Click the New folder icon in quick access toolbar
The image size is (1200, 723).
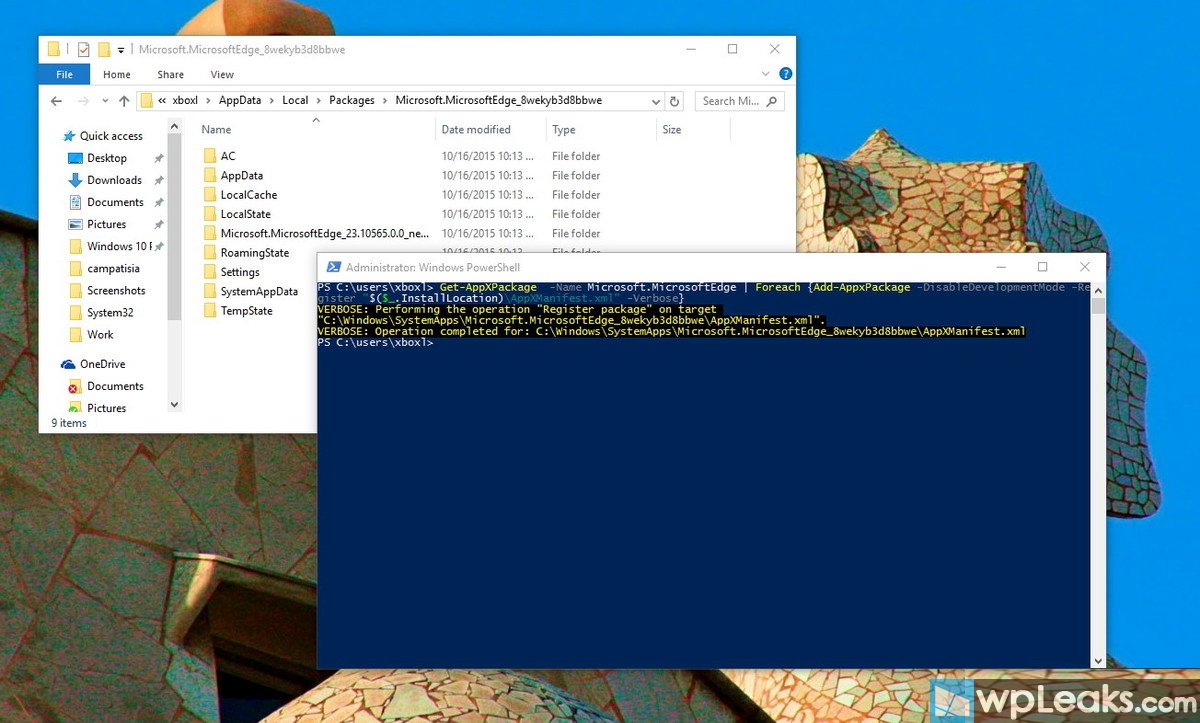click(x=104, y=49)
